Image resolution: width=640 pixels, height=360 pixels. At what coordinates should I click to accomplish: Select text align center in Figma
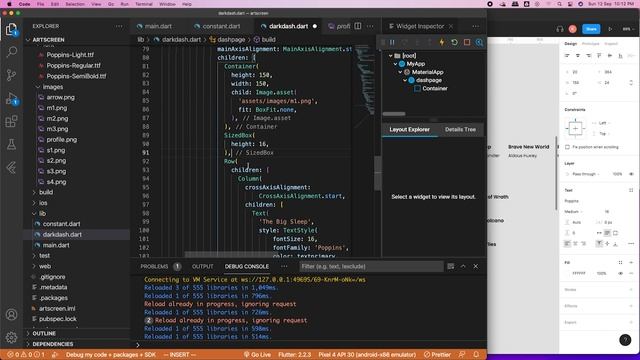coord(576,244)
